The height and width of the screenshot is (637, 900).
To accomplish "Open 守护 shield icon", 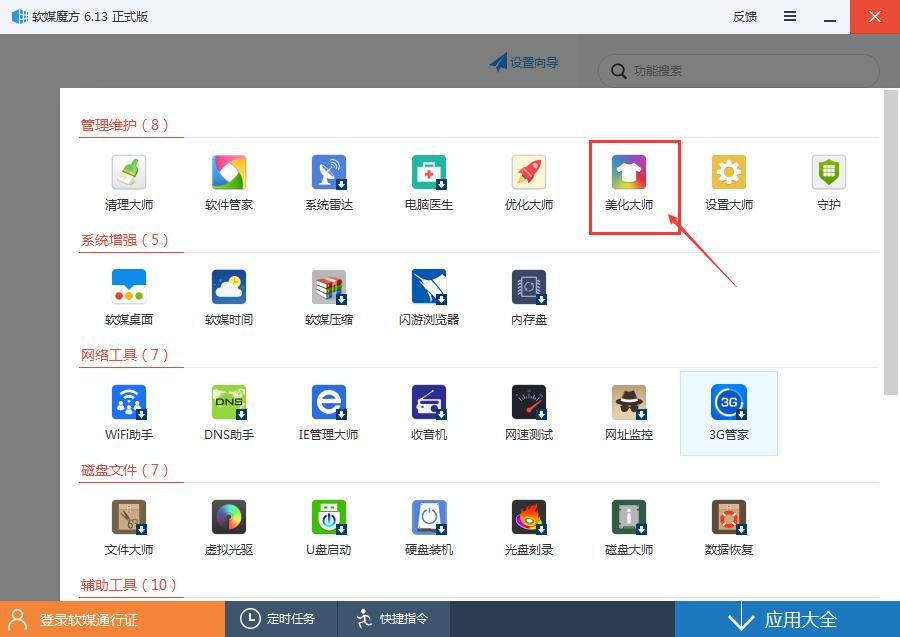I will (828, 182).
